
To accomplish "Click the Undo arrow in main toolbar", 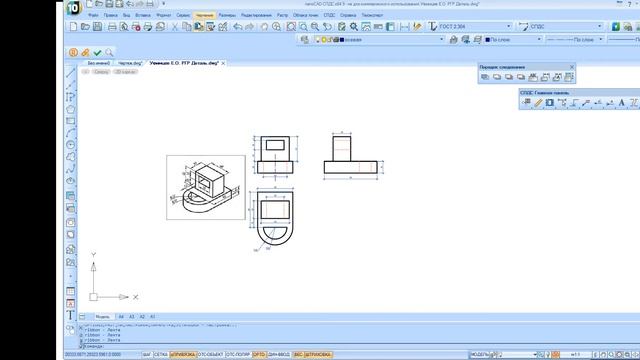I will 238,27.
